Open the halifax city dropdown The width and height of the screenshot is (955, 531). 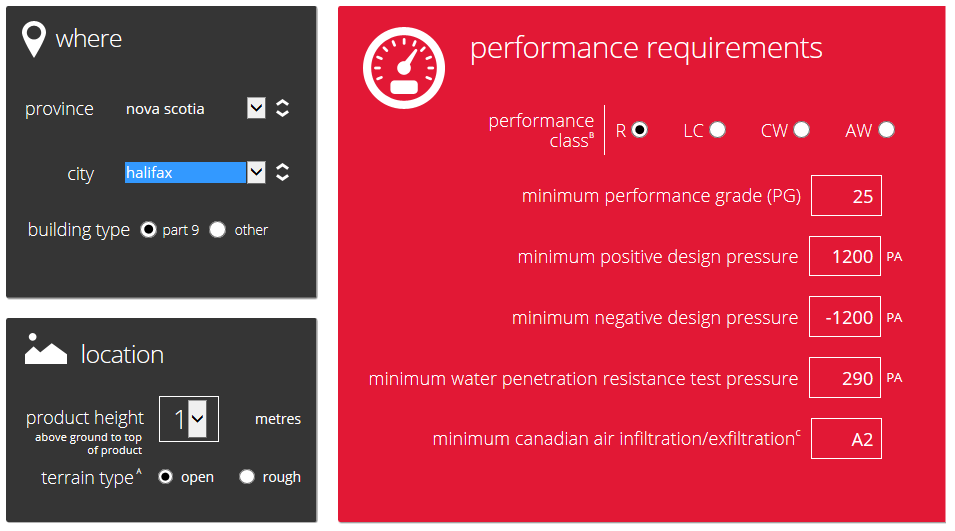click(x=256, y=173)
